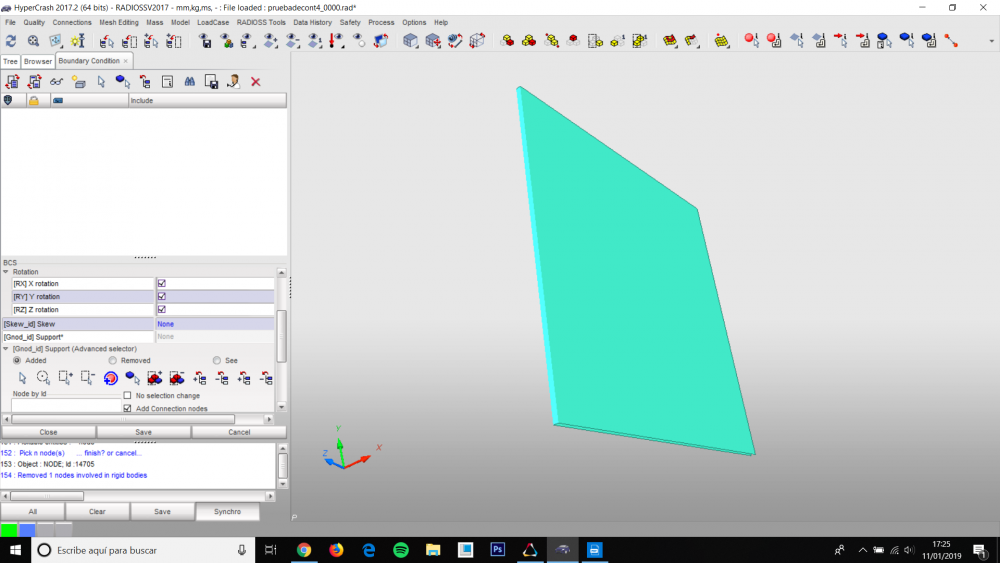Click the BCS panel horizontal scrollbar
1000x563 pixels.
(x=122, y=419)
